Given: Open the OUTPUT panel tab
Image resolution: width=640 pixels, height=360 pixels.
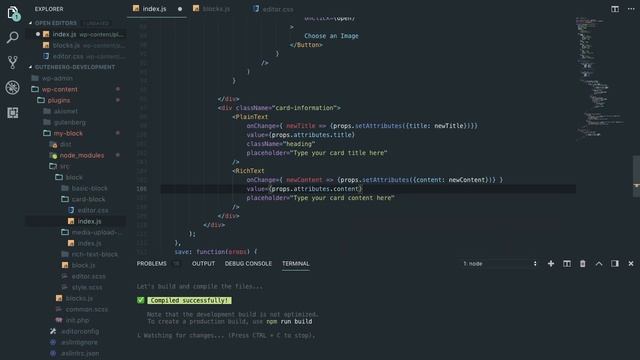Looking at the screenshot, I should click(203, 264).
